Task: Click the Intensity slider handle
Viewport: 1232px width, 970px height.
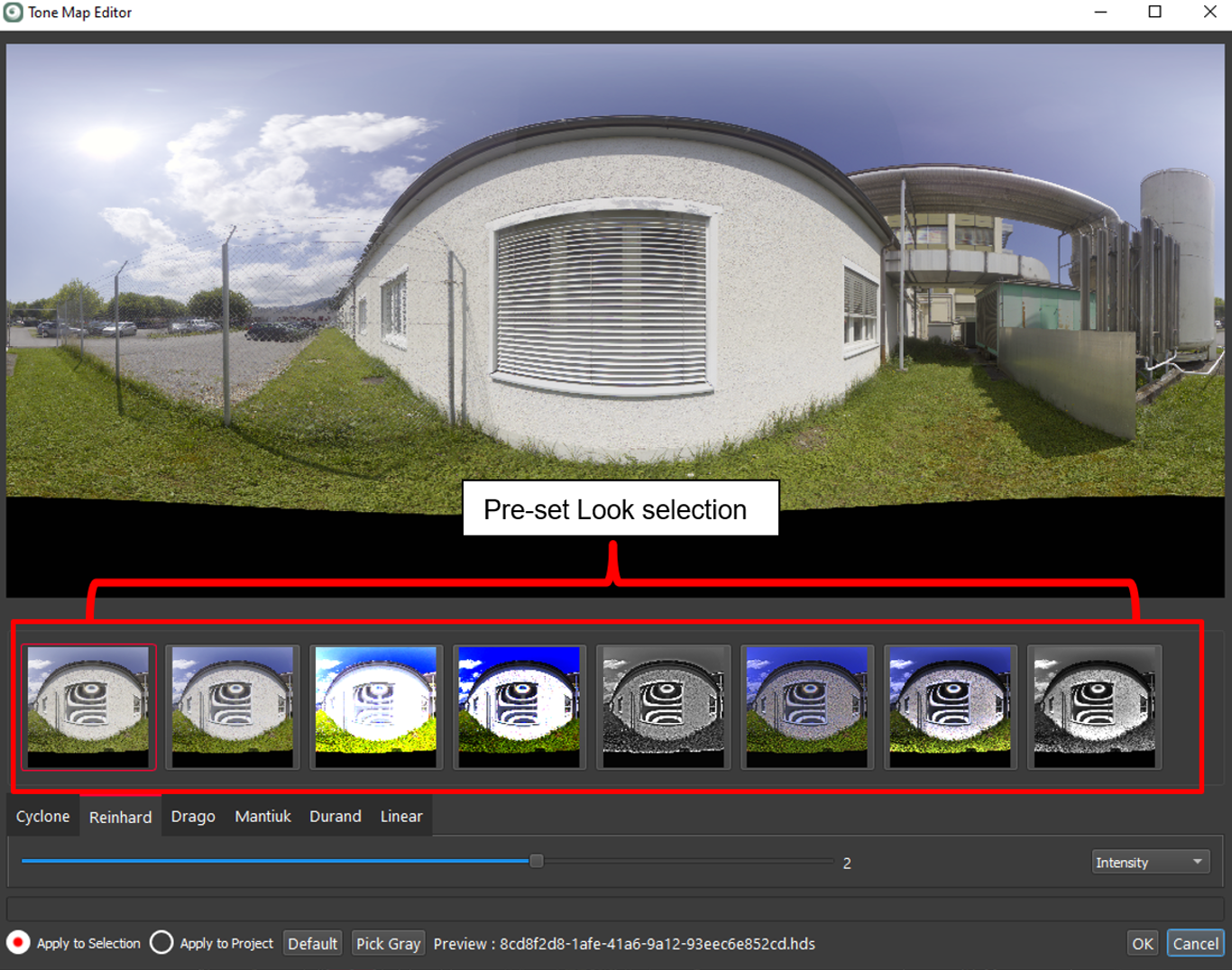Action: pyautogui.click(x=536, y=862)
